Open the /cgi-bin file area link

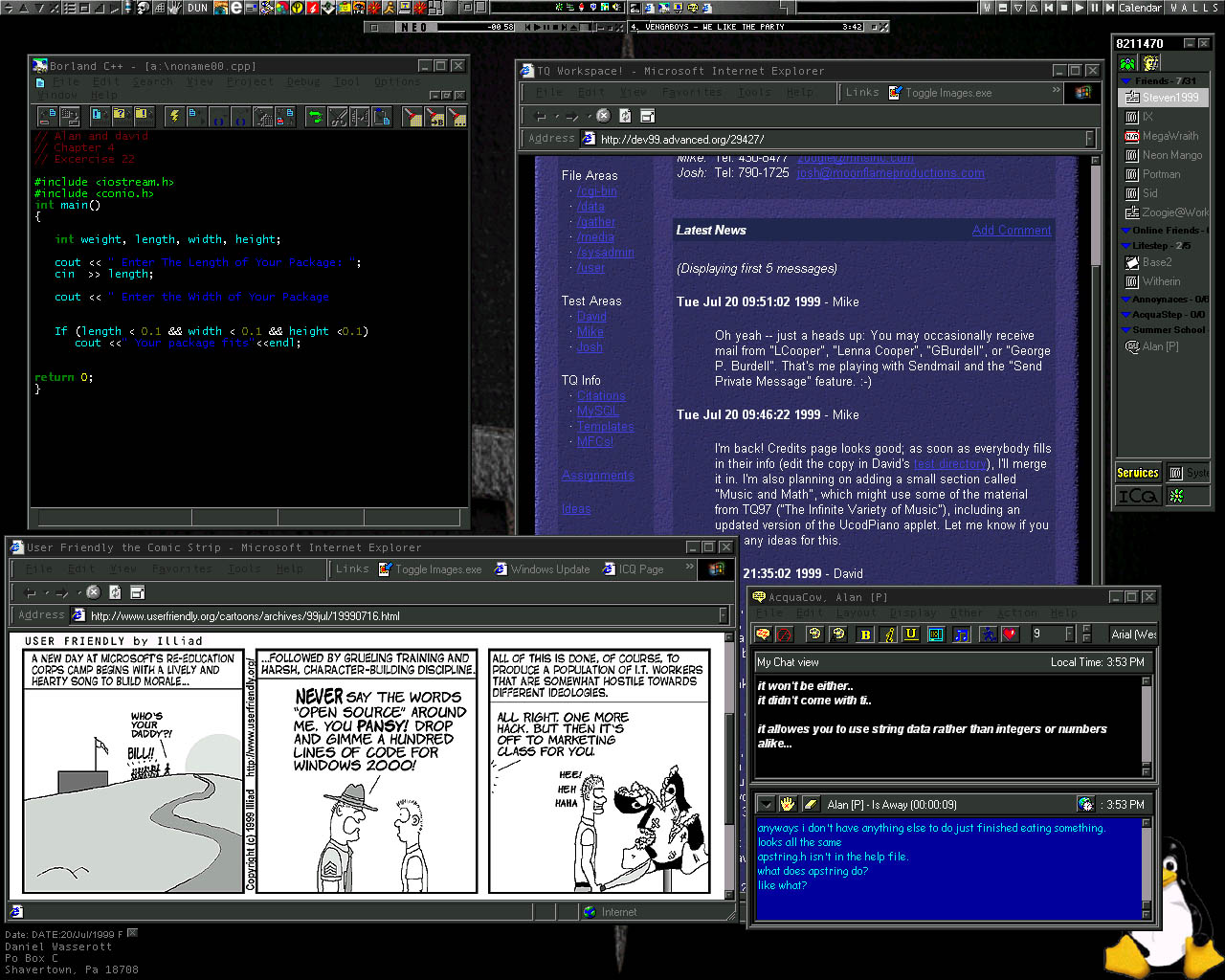[596, 191]
